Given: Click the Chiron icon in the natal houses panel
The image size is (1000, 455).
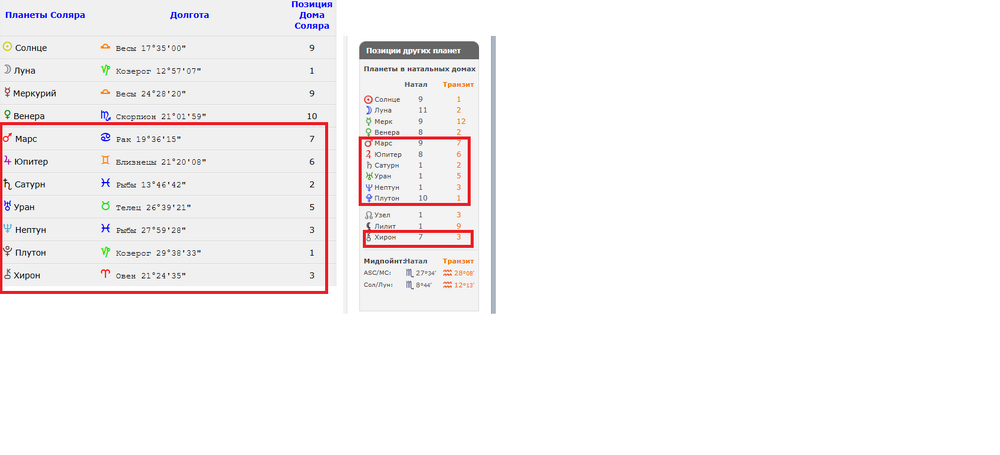Looking at the screenshot, I should [x=368, y=237].
